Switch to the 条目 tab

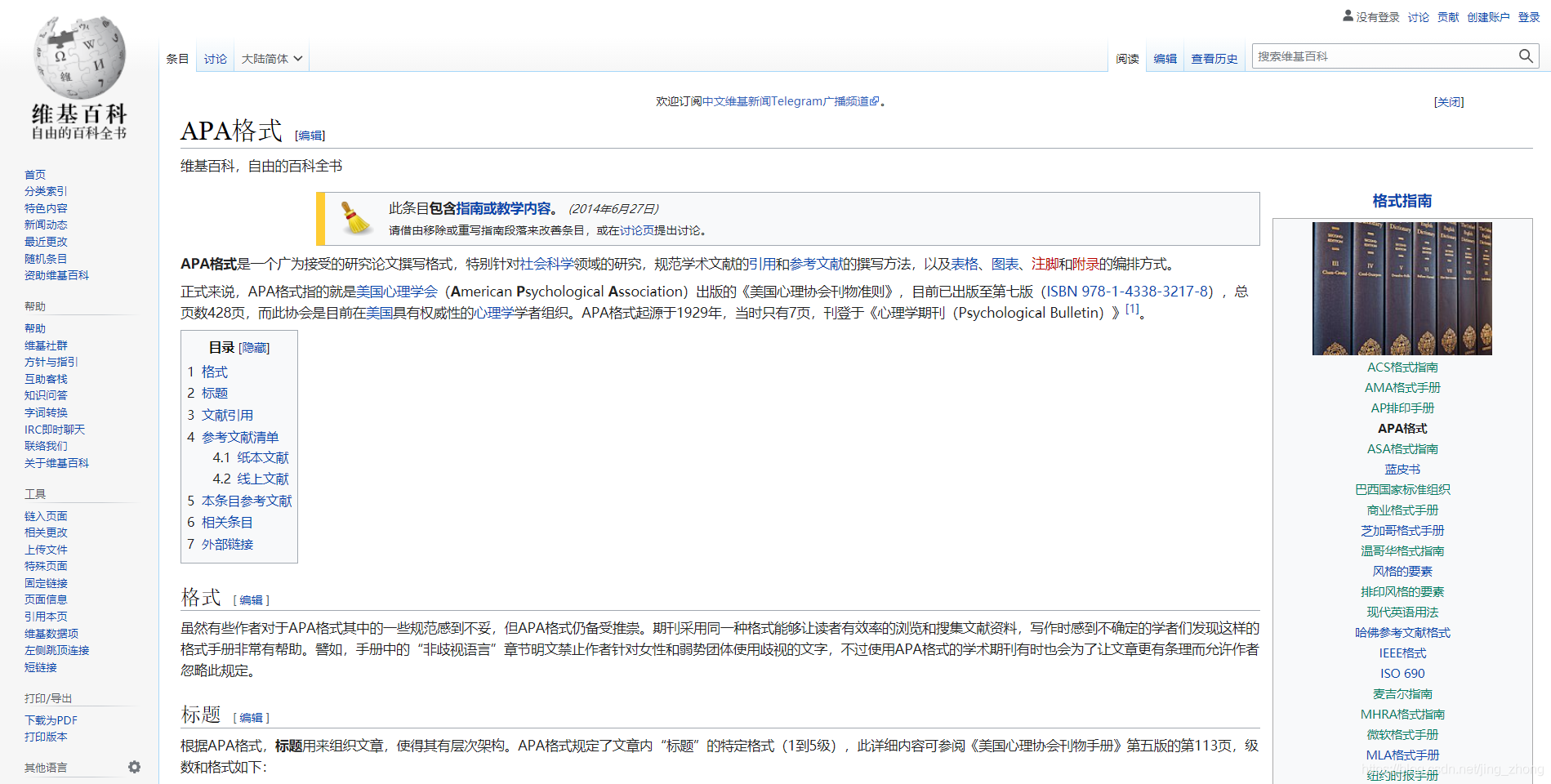coord(177,59)
